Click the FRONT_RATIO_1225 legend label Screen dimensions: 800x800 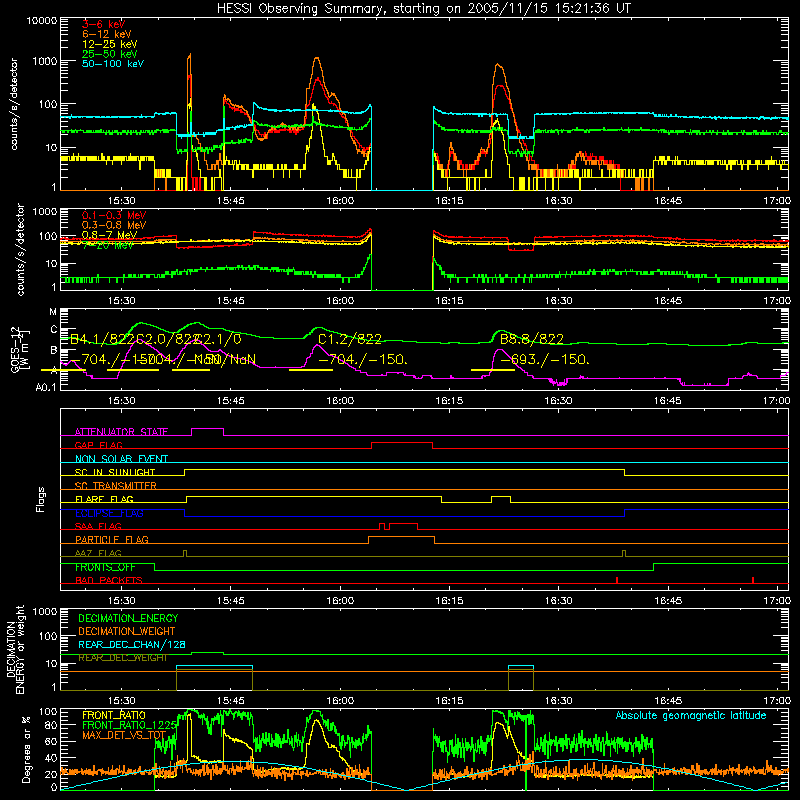(x=129, y=726)
